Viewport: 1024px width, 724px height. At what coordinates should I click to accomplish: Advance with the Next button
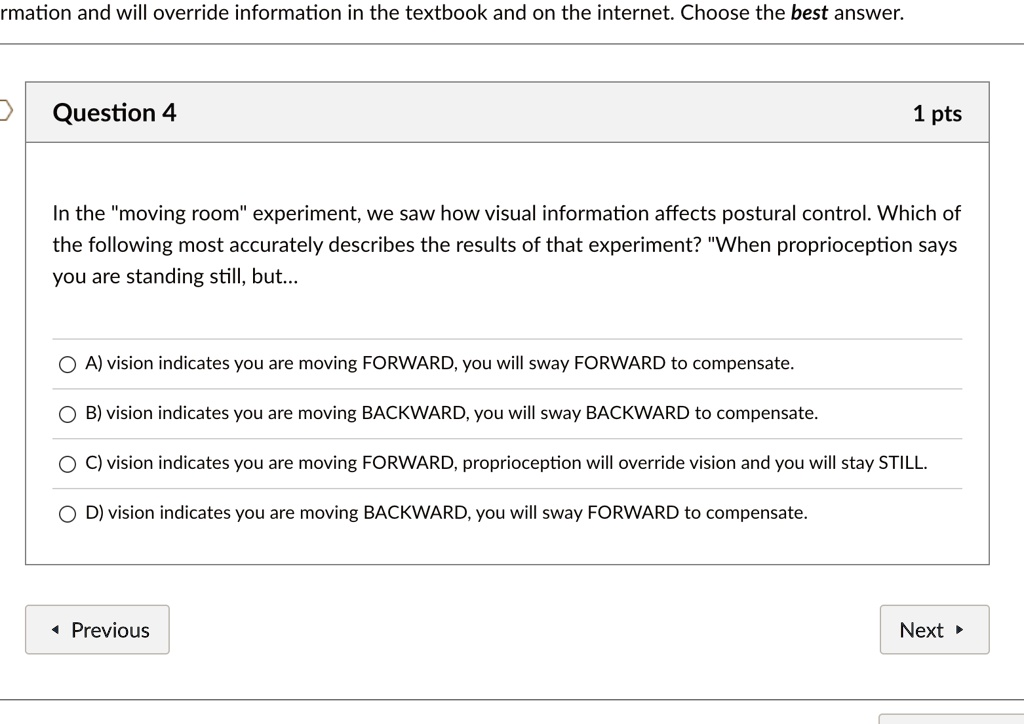point(935,629)
